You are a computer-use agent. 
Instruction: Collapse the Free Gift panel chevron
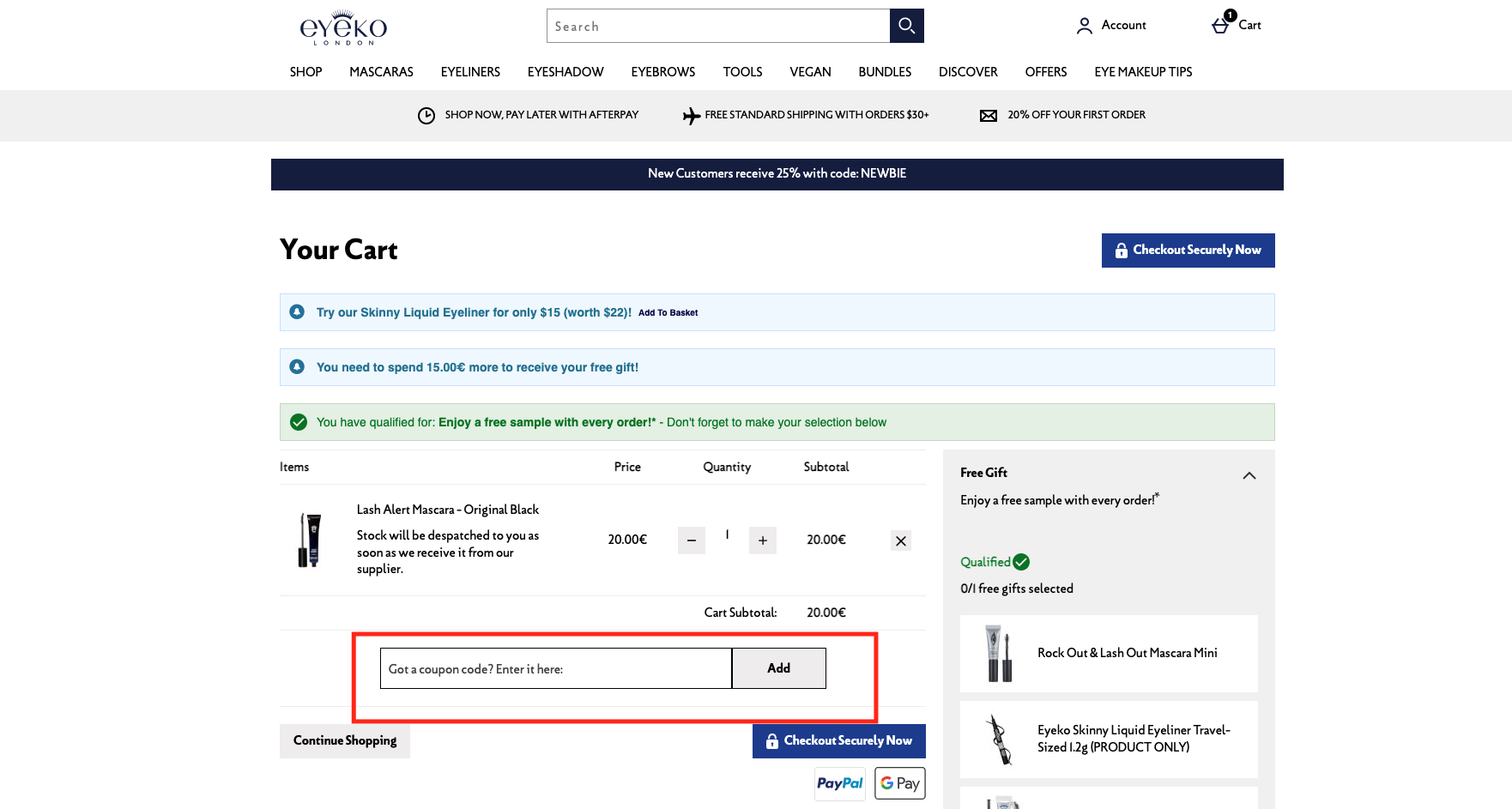1249,475
